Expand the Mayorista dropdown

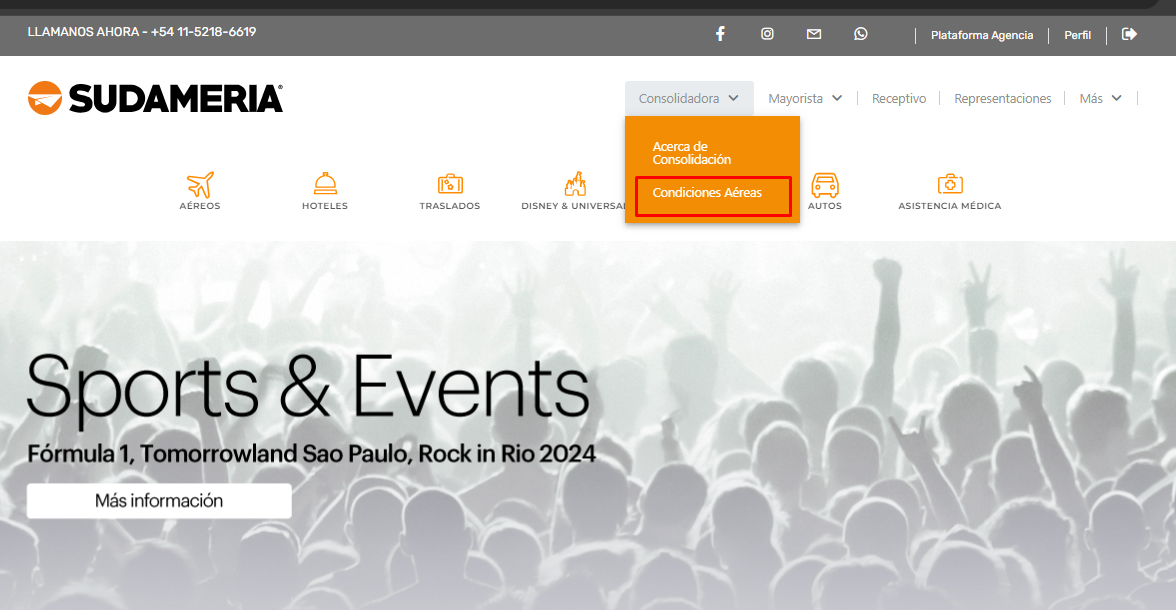click(x=805, y=99)
